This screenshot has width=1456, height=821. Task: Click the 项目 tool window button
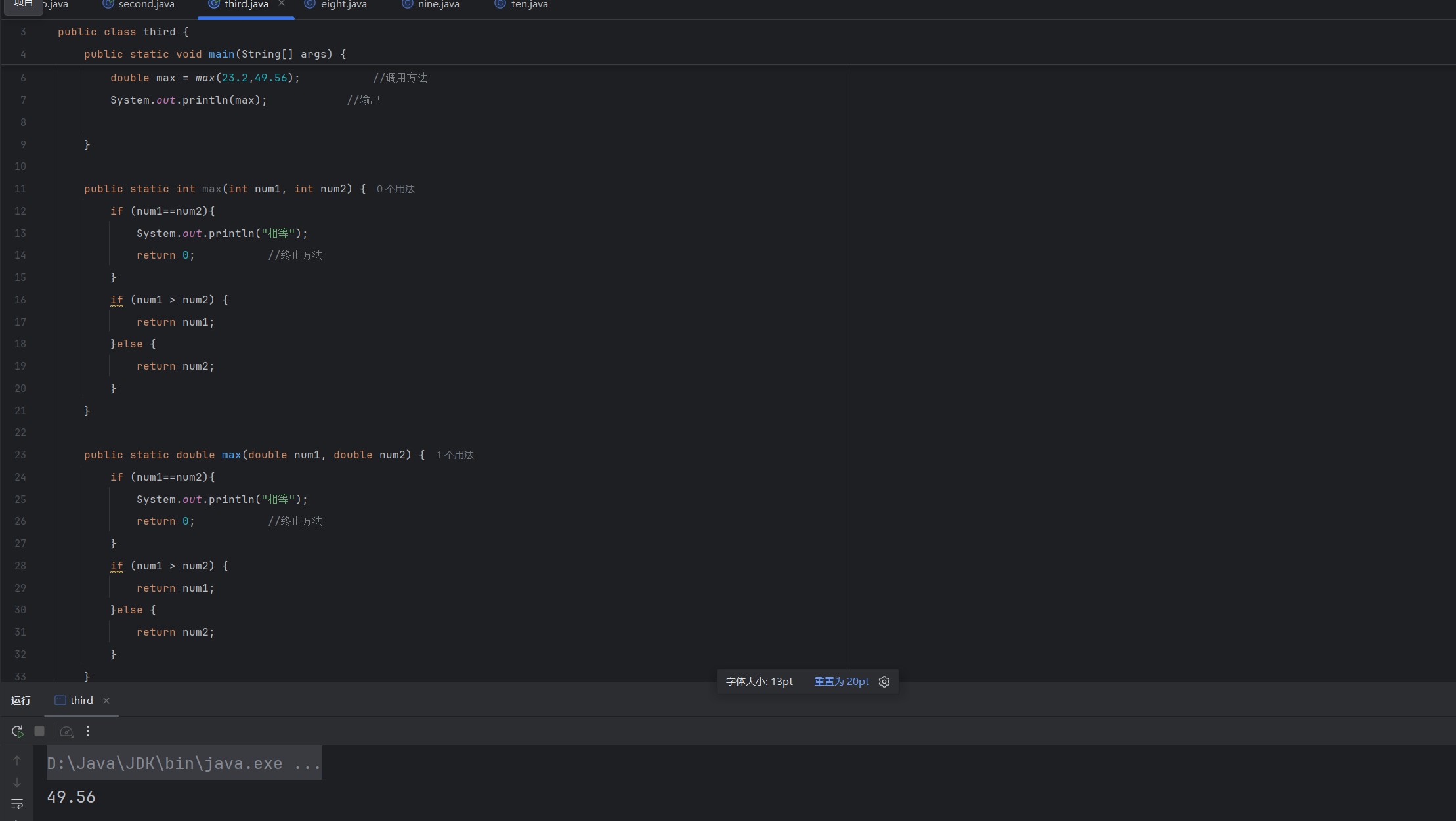(24, 5)
